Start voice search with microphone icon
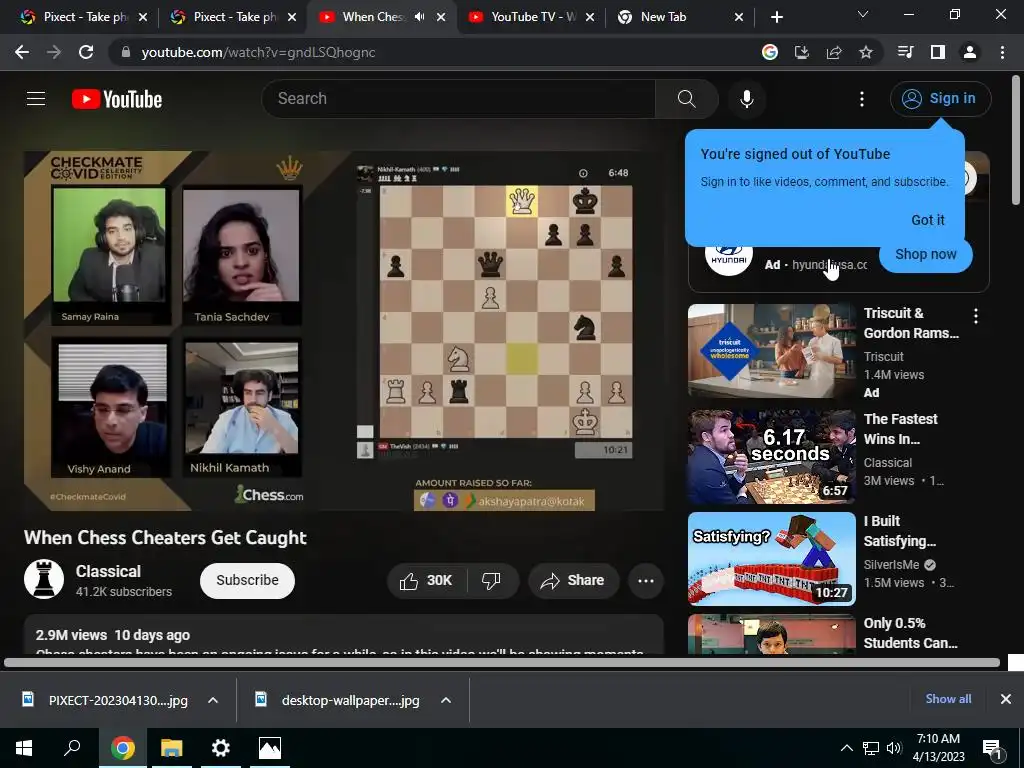 coord(746,99)
